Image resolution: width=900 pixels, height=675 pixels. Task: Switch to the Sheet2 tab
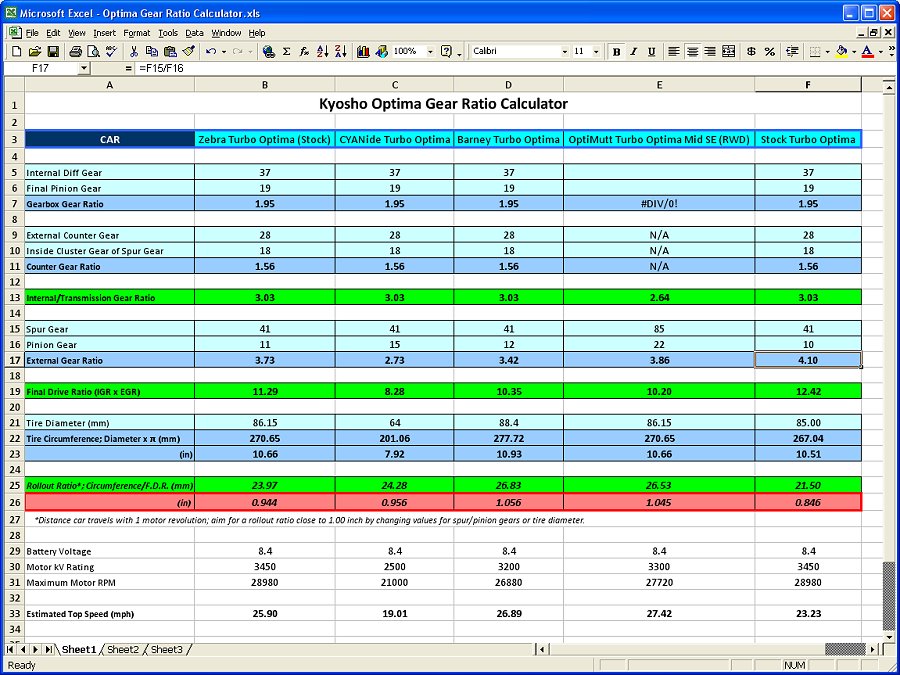click(x=123, y=650)
